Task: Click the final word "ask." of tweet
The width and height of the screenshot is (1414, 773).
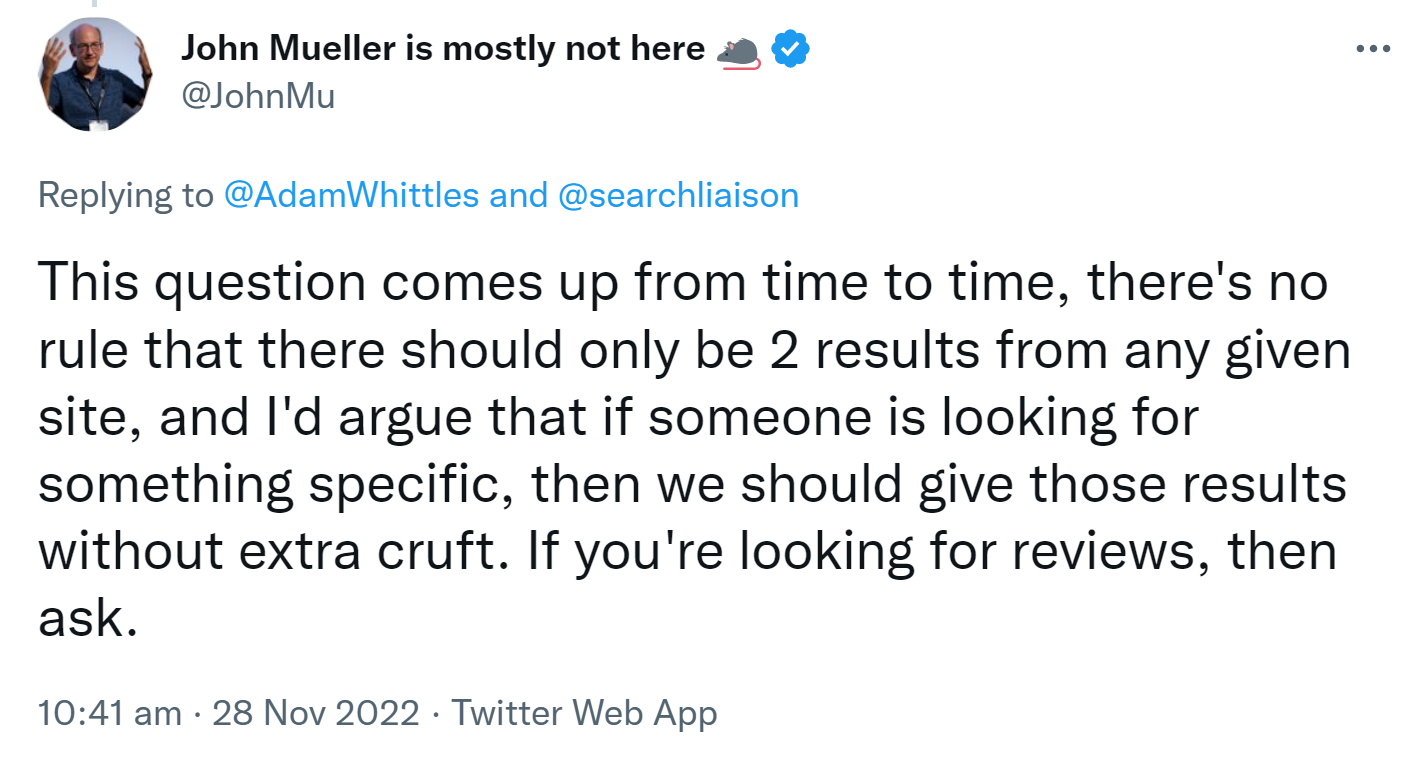Action: pyautogui.click(x=86, y=619)
